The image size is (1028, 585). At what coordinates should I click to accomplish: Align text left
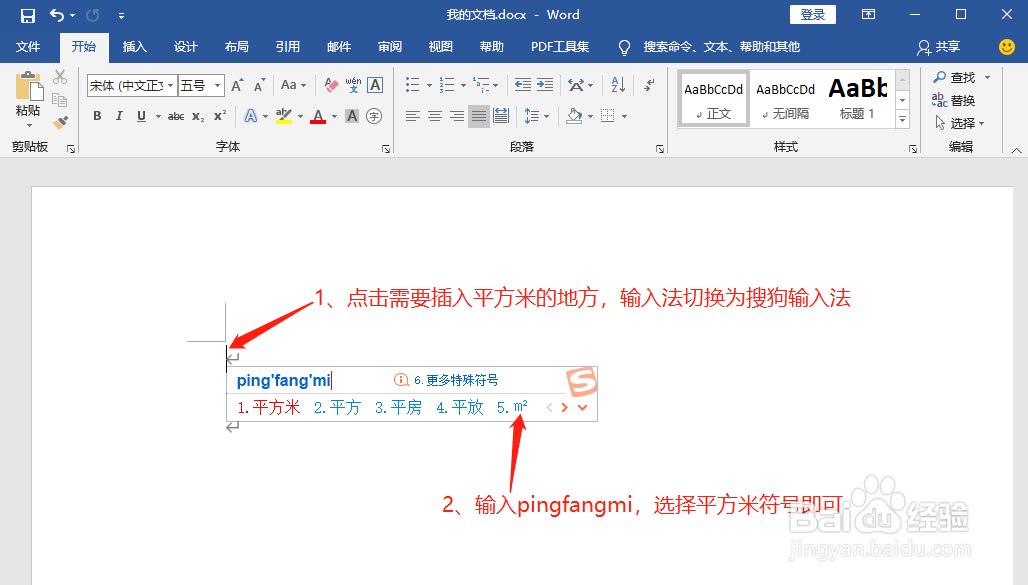click(x=412, y=116)
